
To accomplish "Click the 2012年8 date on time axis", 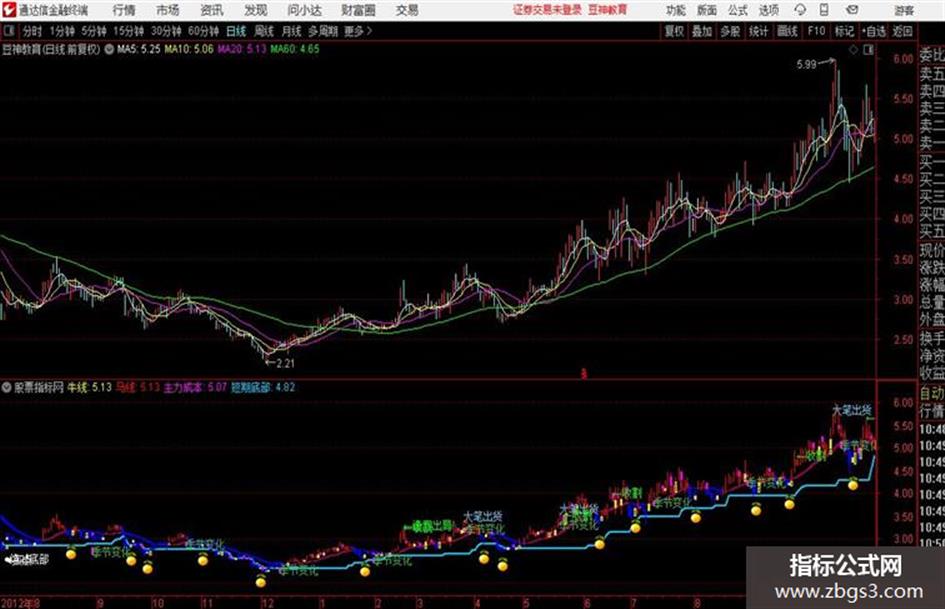I will (20, 603).
